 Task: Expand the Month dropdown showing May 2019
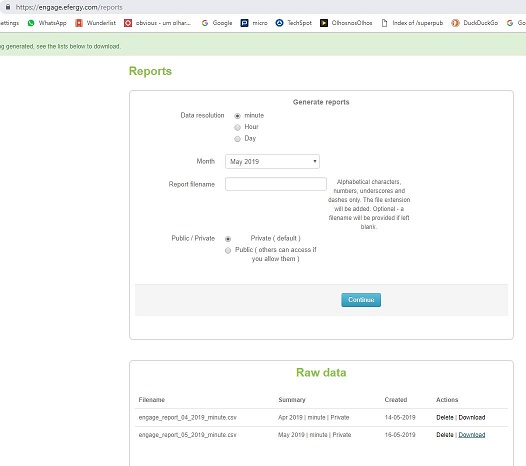click(x=272, y=161)
